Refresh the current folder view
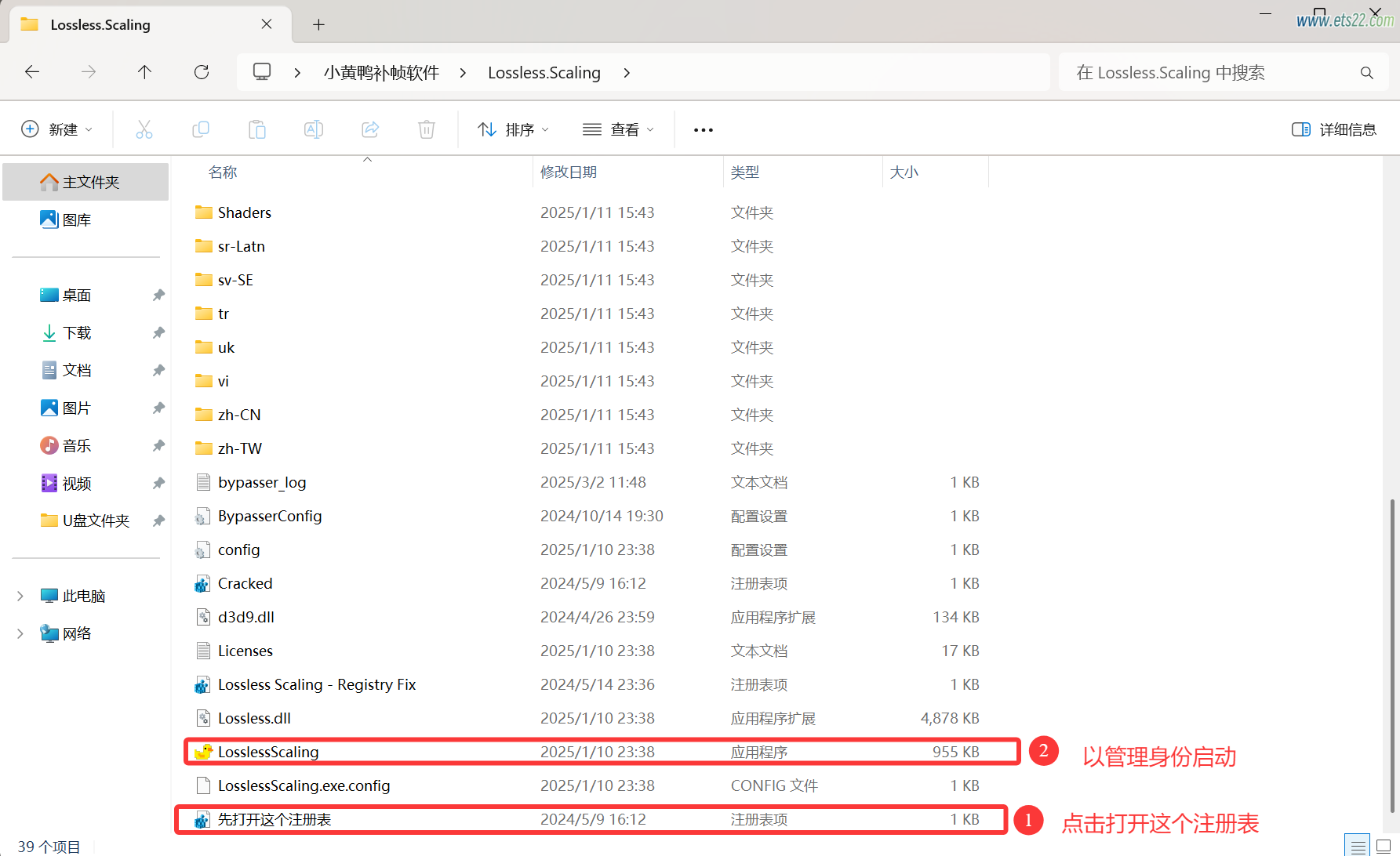Screen dimensions: 1400x856 (202, 72)
